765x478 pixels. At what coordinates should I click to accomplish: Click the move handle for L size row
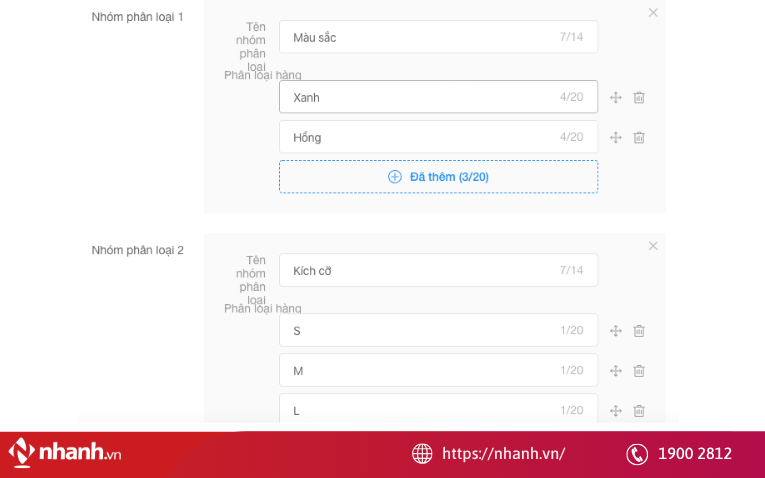point(616,411)
